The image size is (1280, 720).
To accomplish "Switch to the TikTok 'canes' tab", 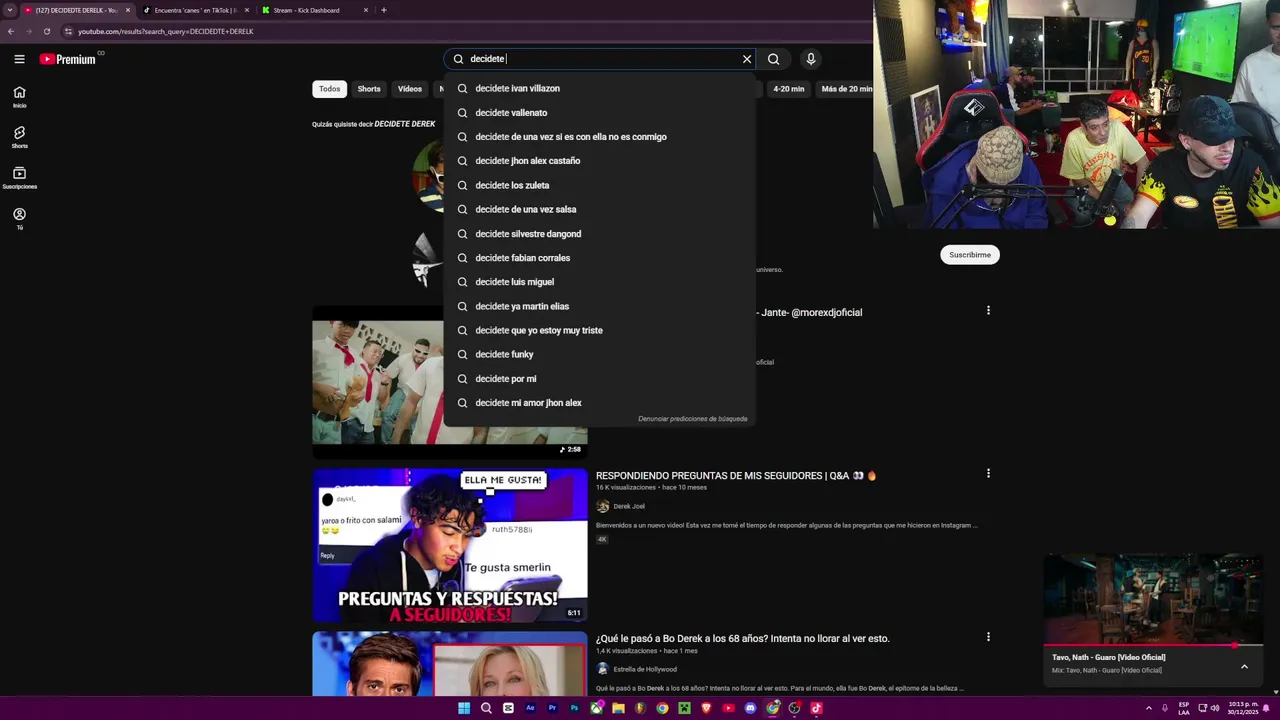I will click(195, 10).
